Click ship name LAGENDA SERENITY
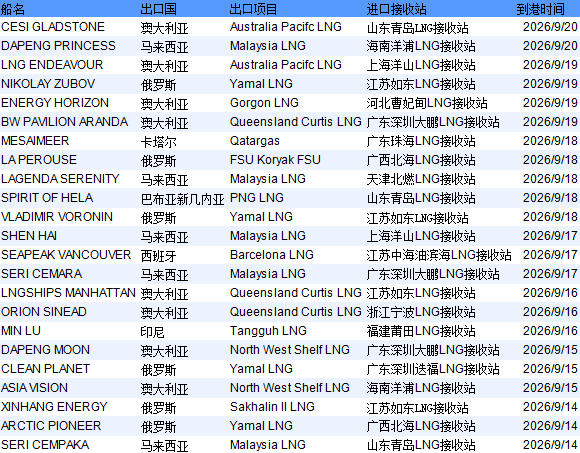This screenshot has height=453, width=580. point(60,179)
